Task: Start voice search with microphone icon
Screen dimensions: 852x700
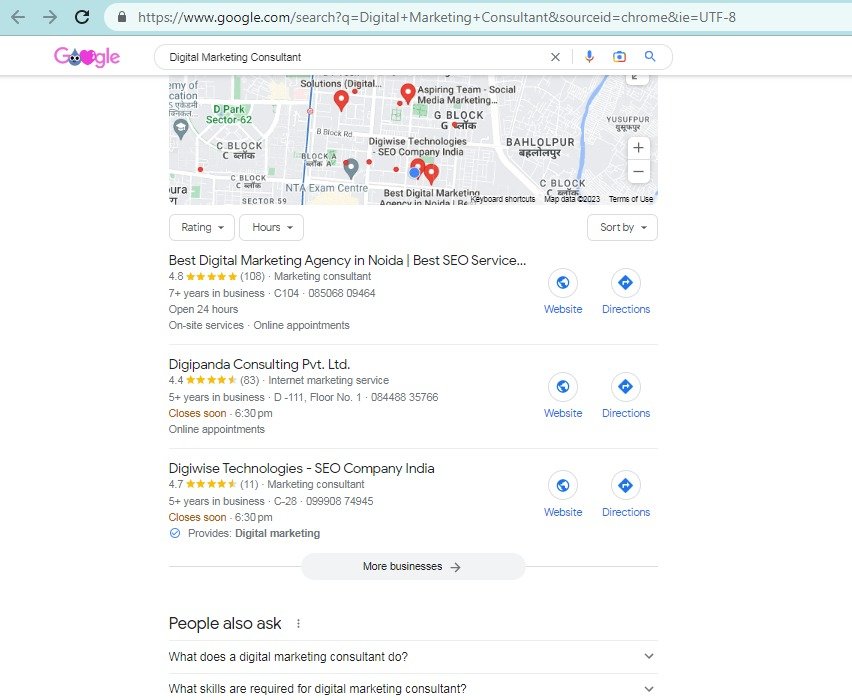Action: coord(590,57)
